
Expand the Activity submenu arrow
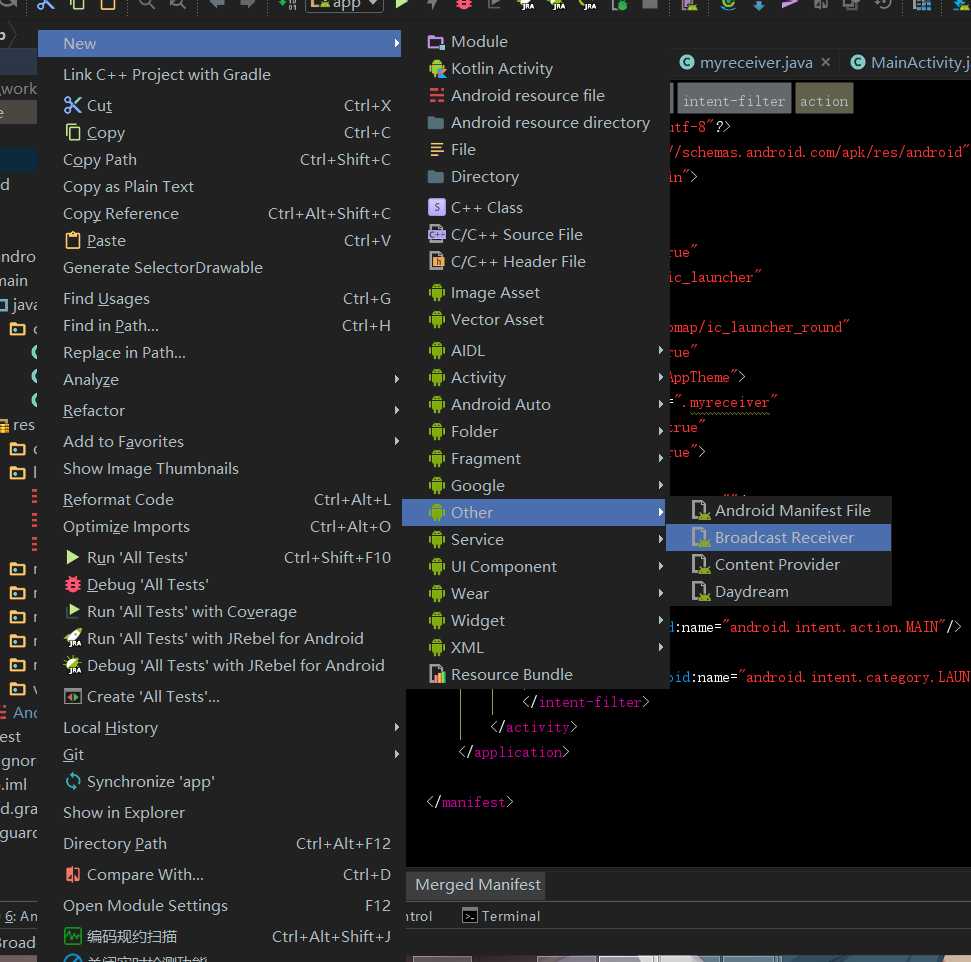click(661, 377)
